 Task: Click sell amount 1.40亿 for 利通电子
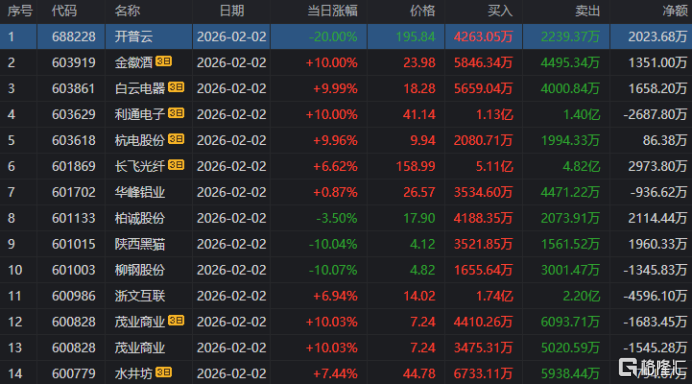[x=581, y=114]
